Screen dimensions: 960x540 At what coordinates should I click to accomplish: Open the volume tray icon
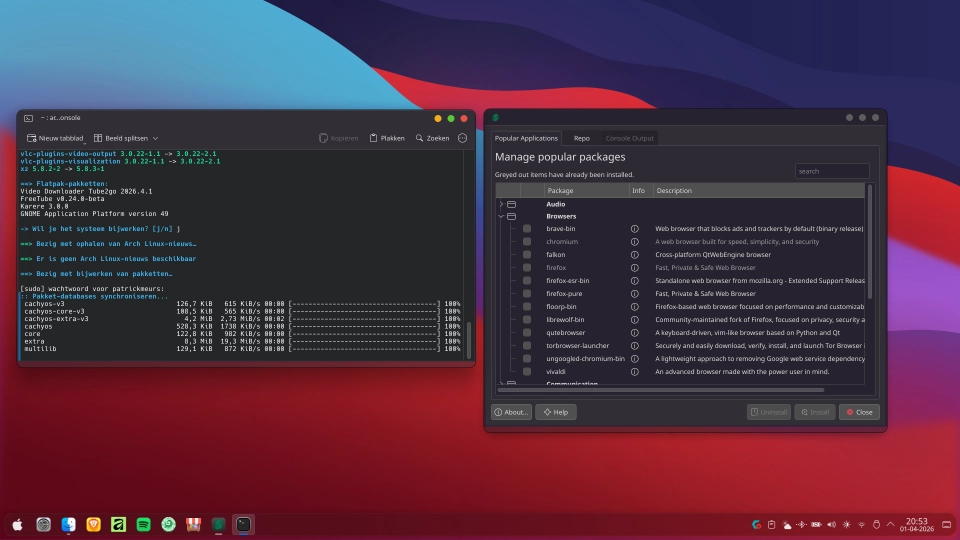pyautogui.click(x=831, y=525)
